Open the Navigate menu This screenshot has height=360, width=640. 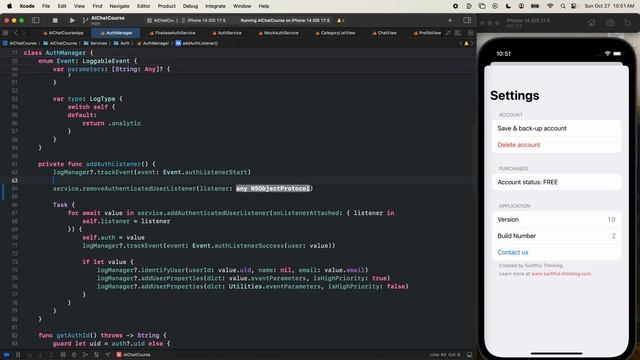[120, 6]
